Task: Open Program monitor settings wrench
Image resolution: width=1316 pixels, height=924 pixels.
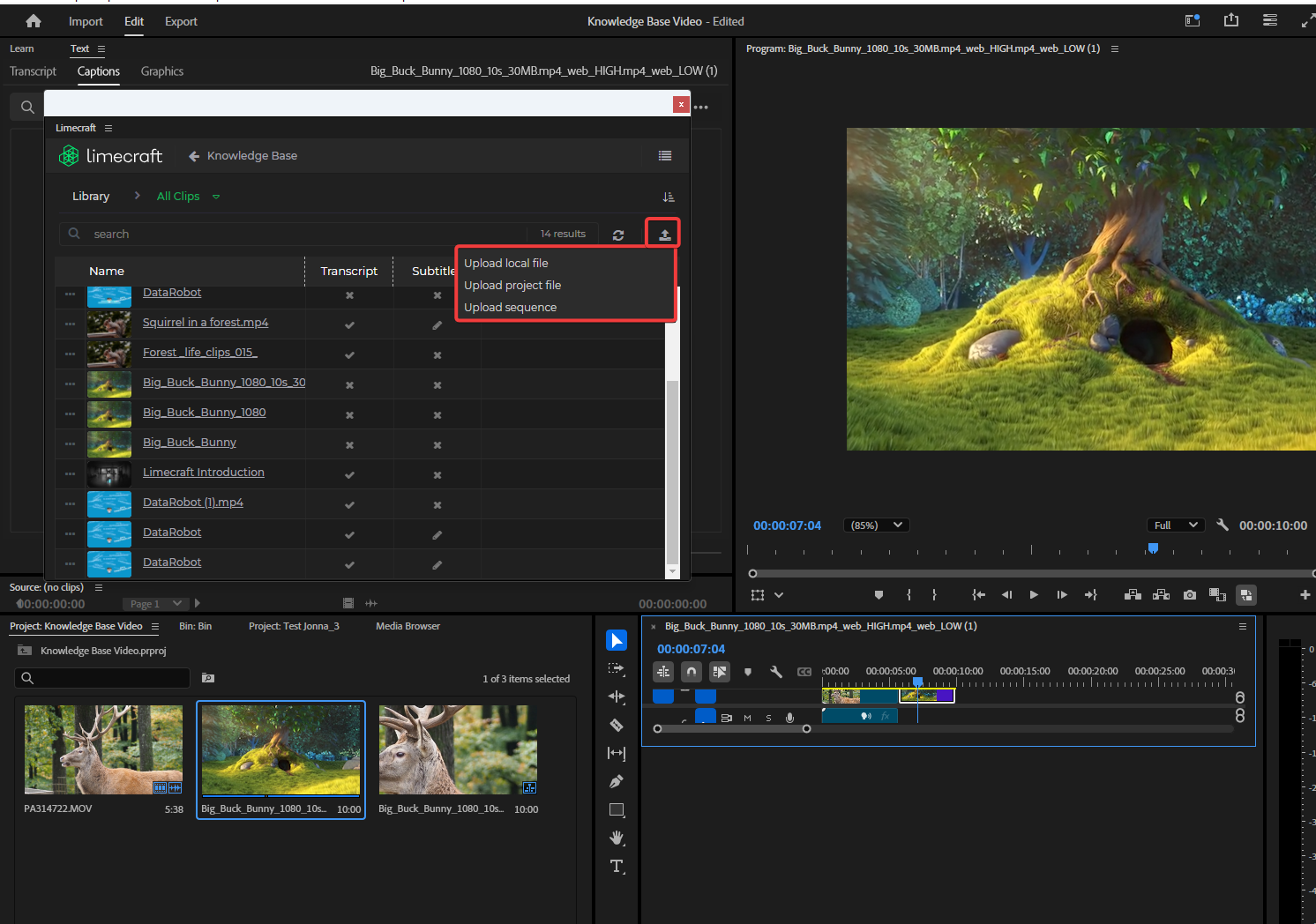Action: click(x=1223, y=525)
